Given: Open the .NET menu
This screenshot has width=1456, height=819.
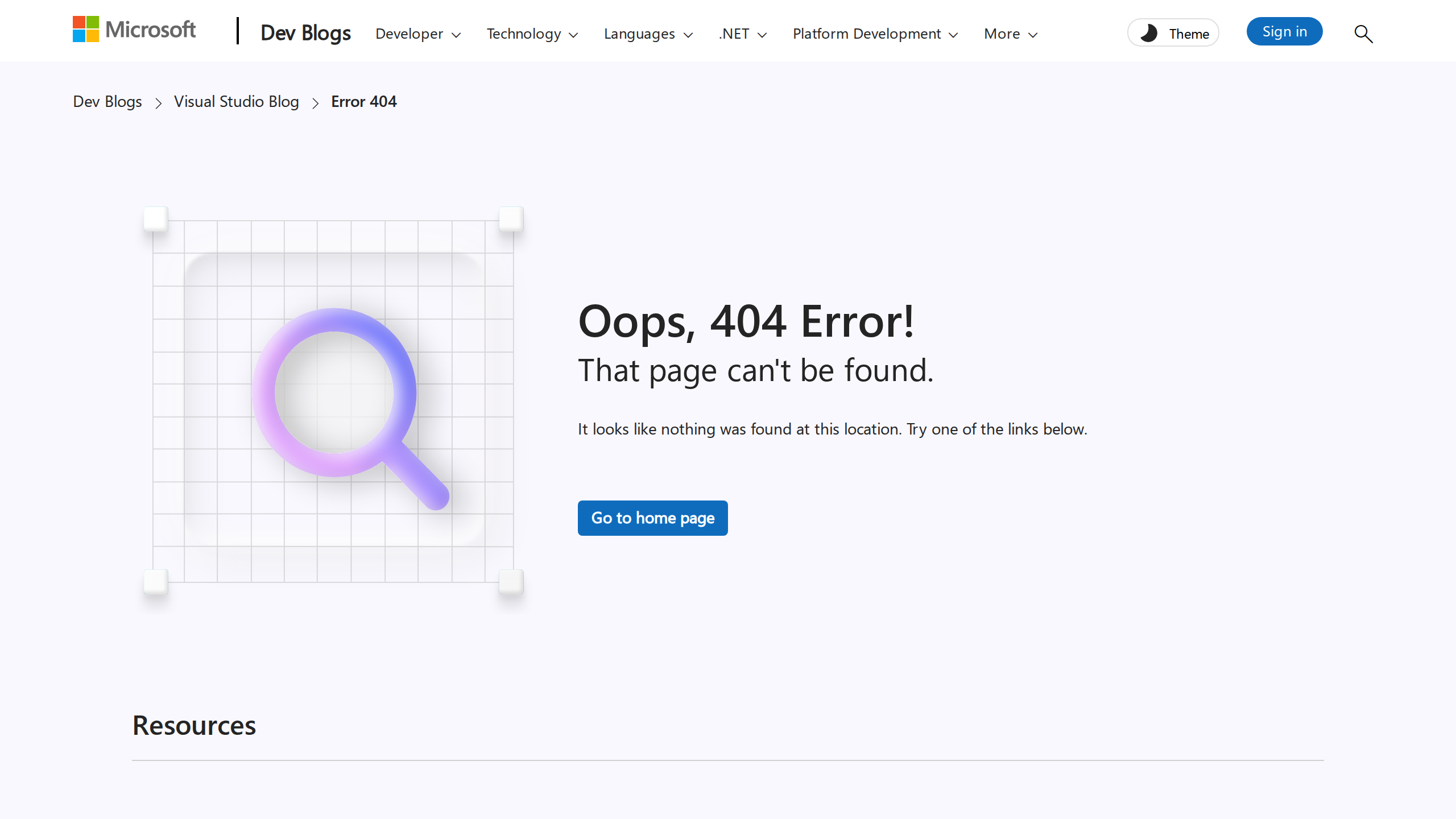Looking at the screenshot, I should (x=742, y=34).
